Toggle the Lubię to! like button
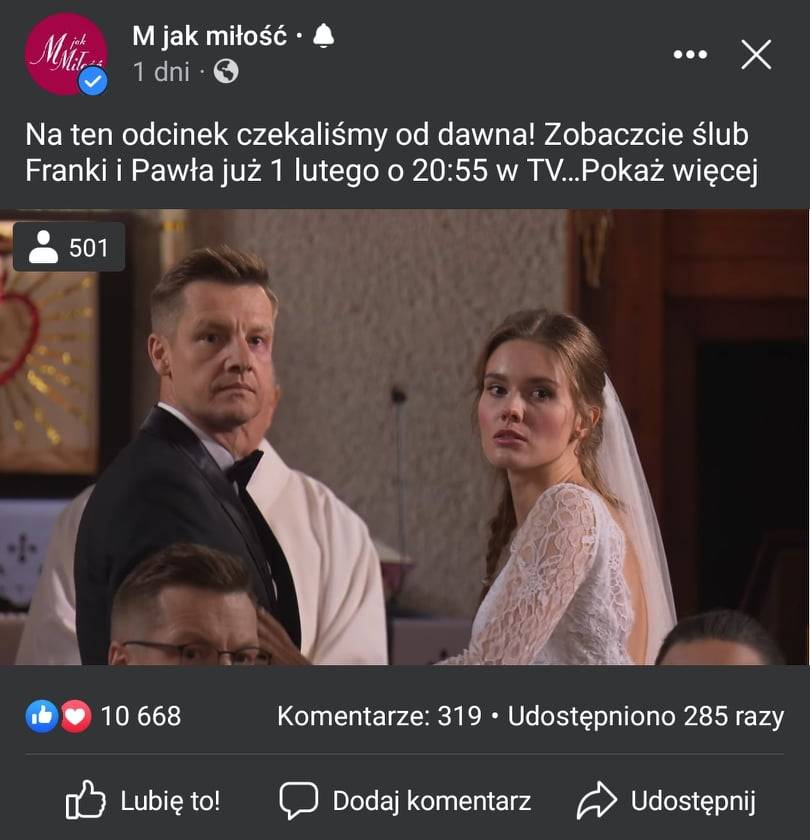The image size is (810, 840). click(142, 801)
